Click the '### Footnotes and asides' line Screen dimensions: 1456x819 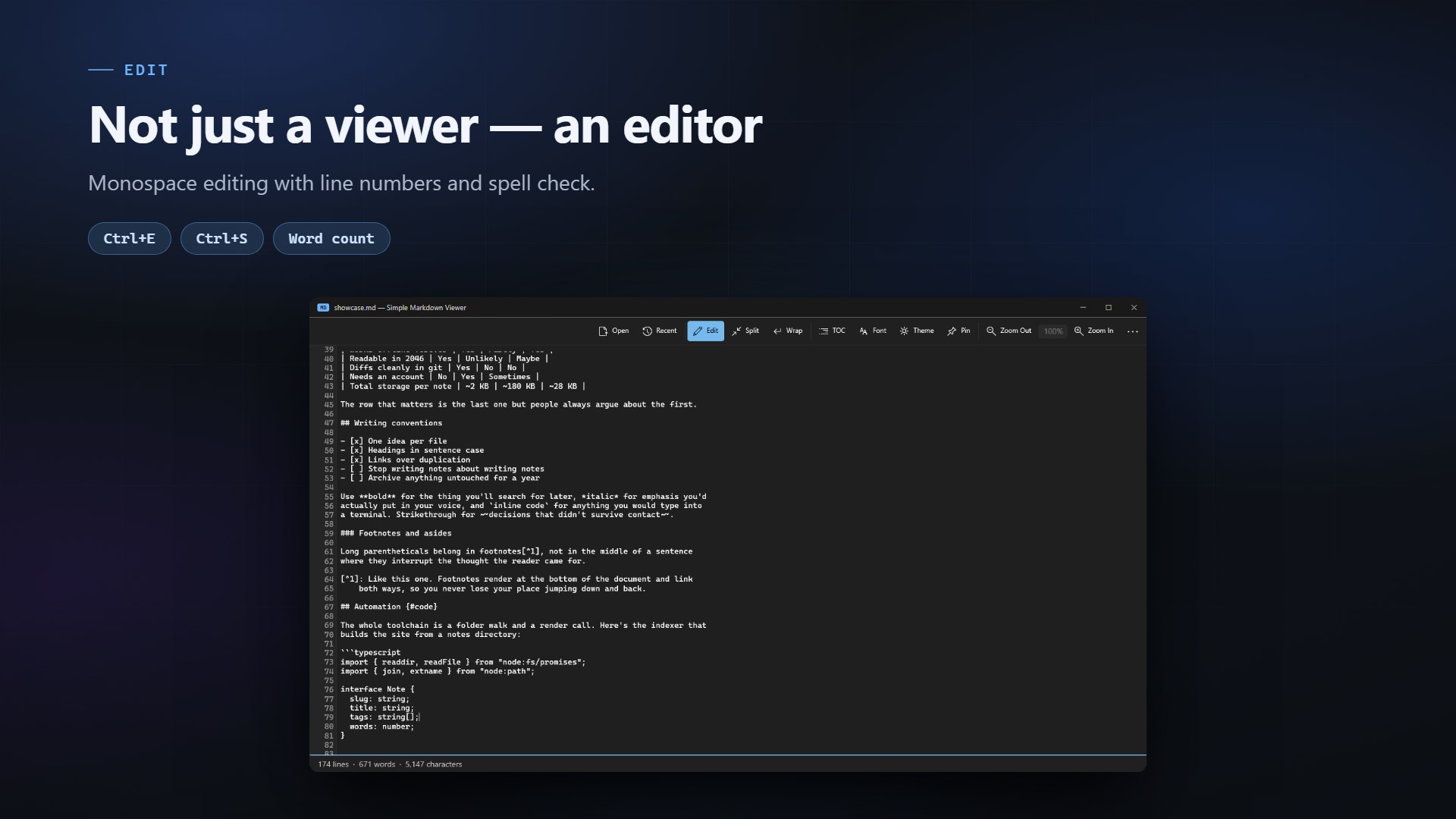coord(396,533)
